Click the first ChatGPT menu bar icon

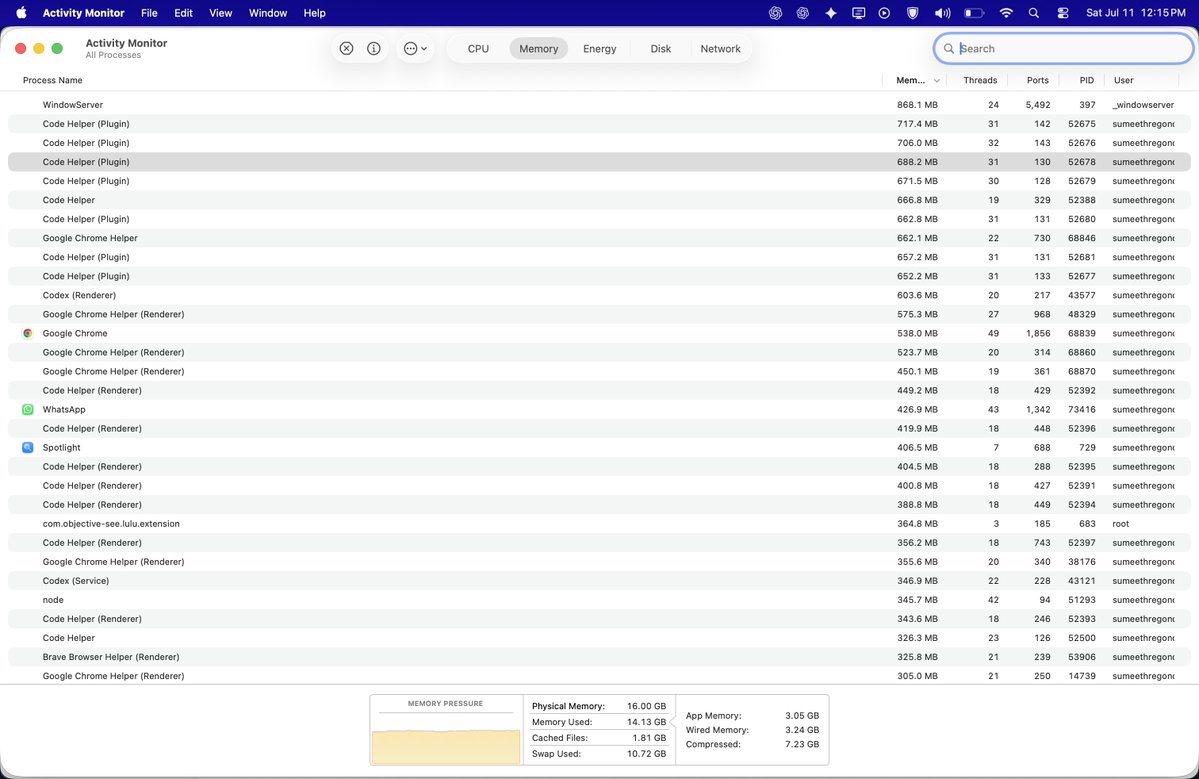coord(775,13)
